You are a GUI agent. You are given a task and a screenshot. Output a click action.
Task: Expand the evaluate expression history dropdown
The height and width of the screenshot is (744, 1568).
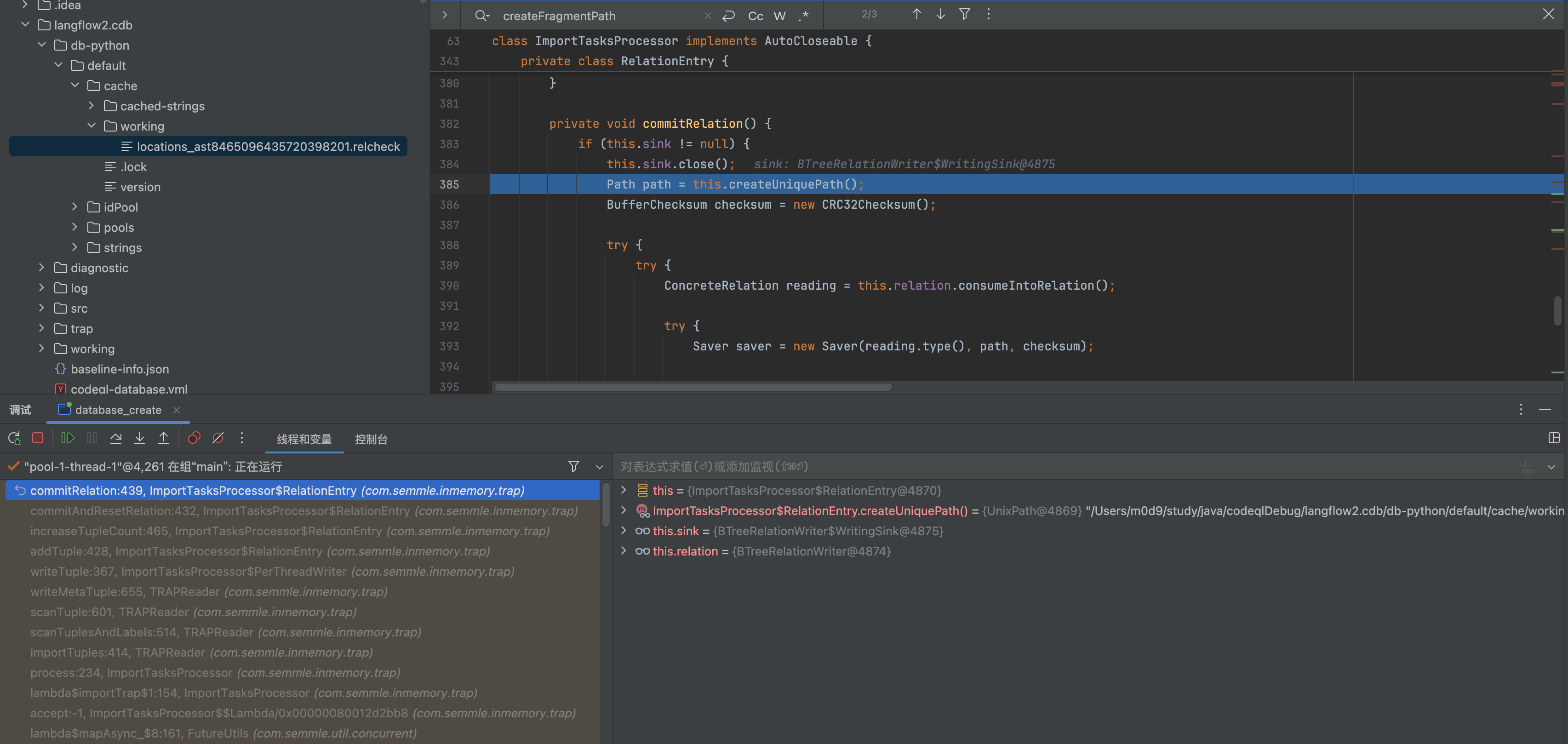pos(1551,467)
